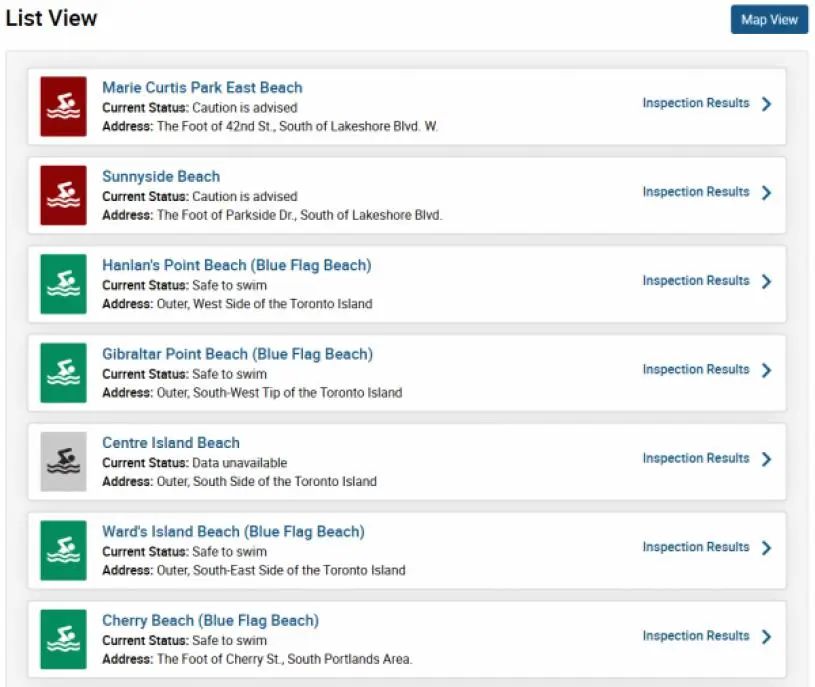
Task: Click Gibraltar Point 'Safe to swim' status
Action: click(x=229, y=374)
